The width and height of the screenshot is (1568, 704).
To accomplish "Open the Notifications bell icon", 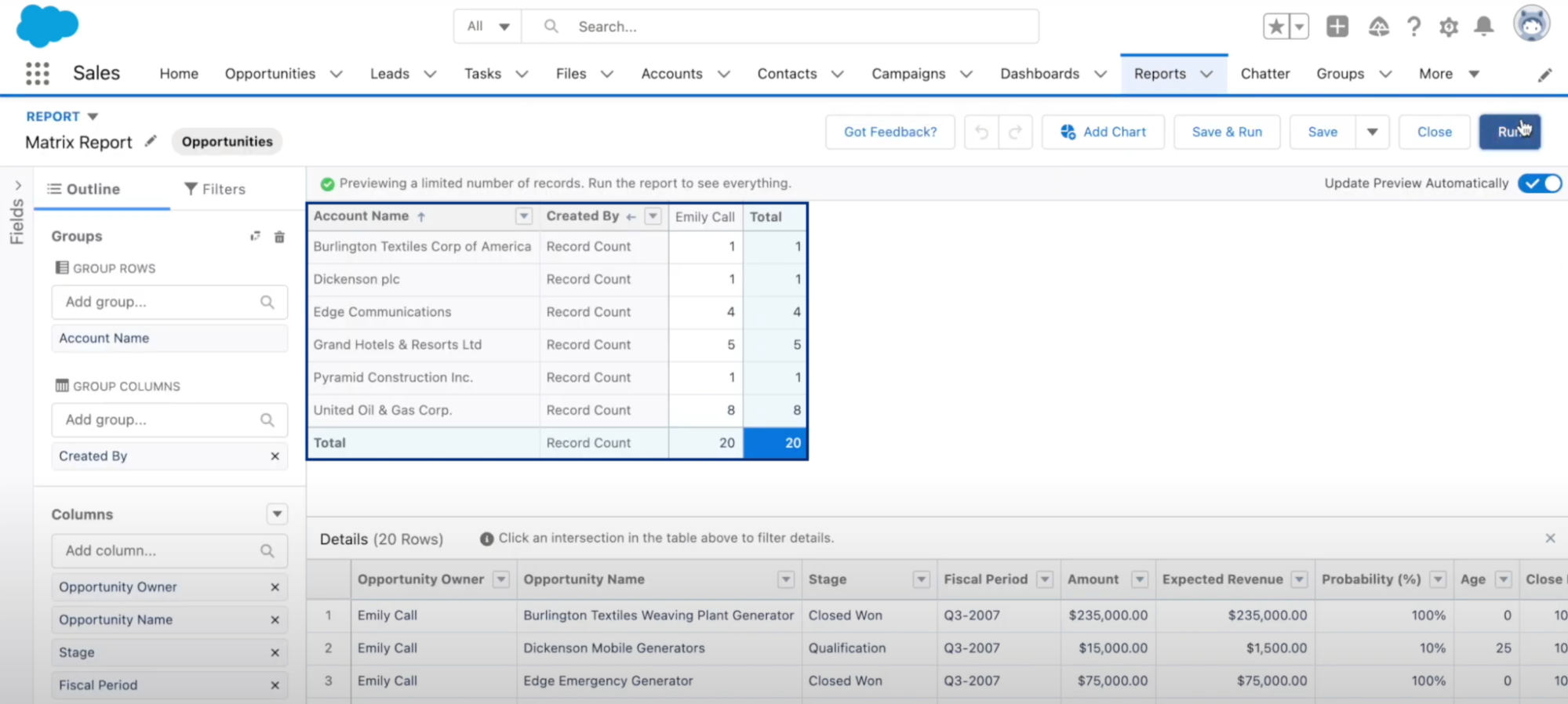I will [1484, 27].
